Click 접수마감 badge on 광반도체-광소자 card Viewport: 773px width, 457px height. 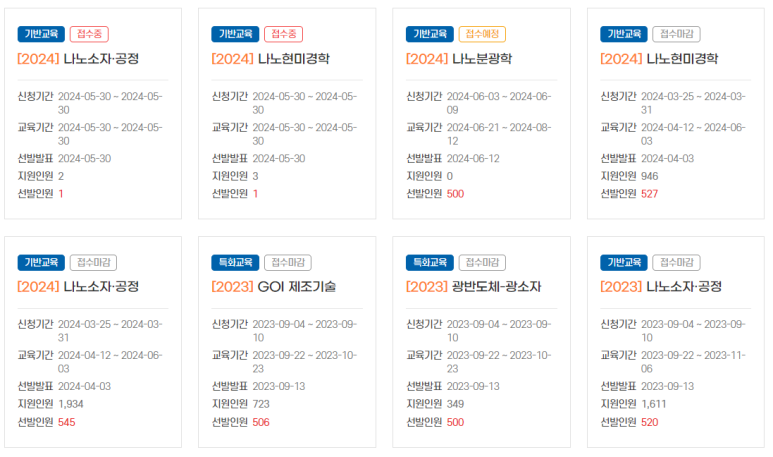click(482, 262)
